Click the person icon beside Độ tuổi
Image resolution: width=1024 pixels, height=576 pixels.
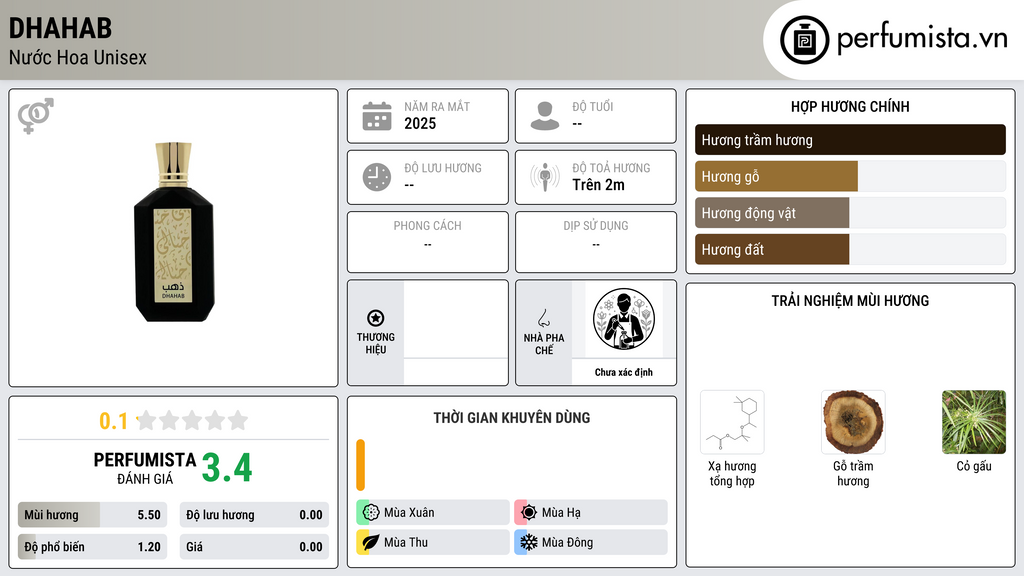(x=545, y=116)
